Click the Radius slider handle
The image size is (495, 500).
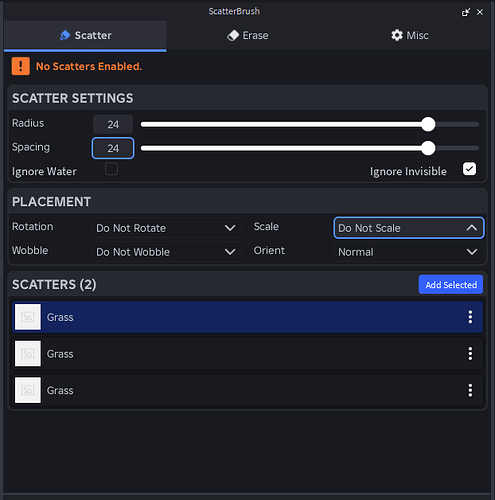tap(428, 124)
